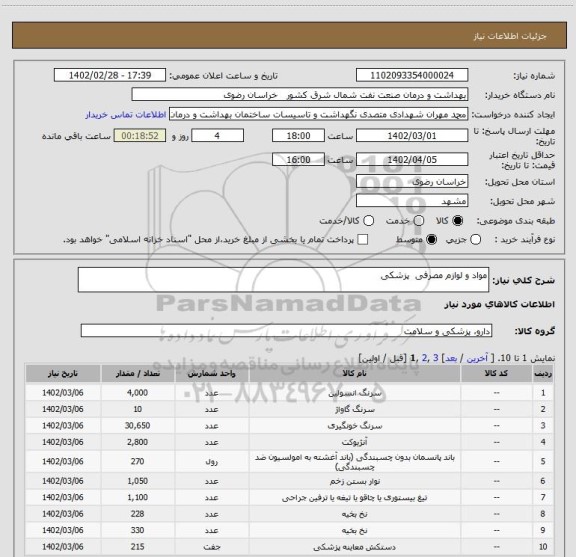Select the خدمت radio button
The width and height of the screenshot is (576, 557).
click(419, 221)
